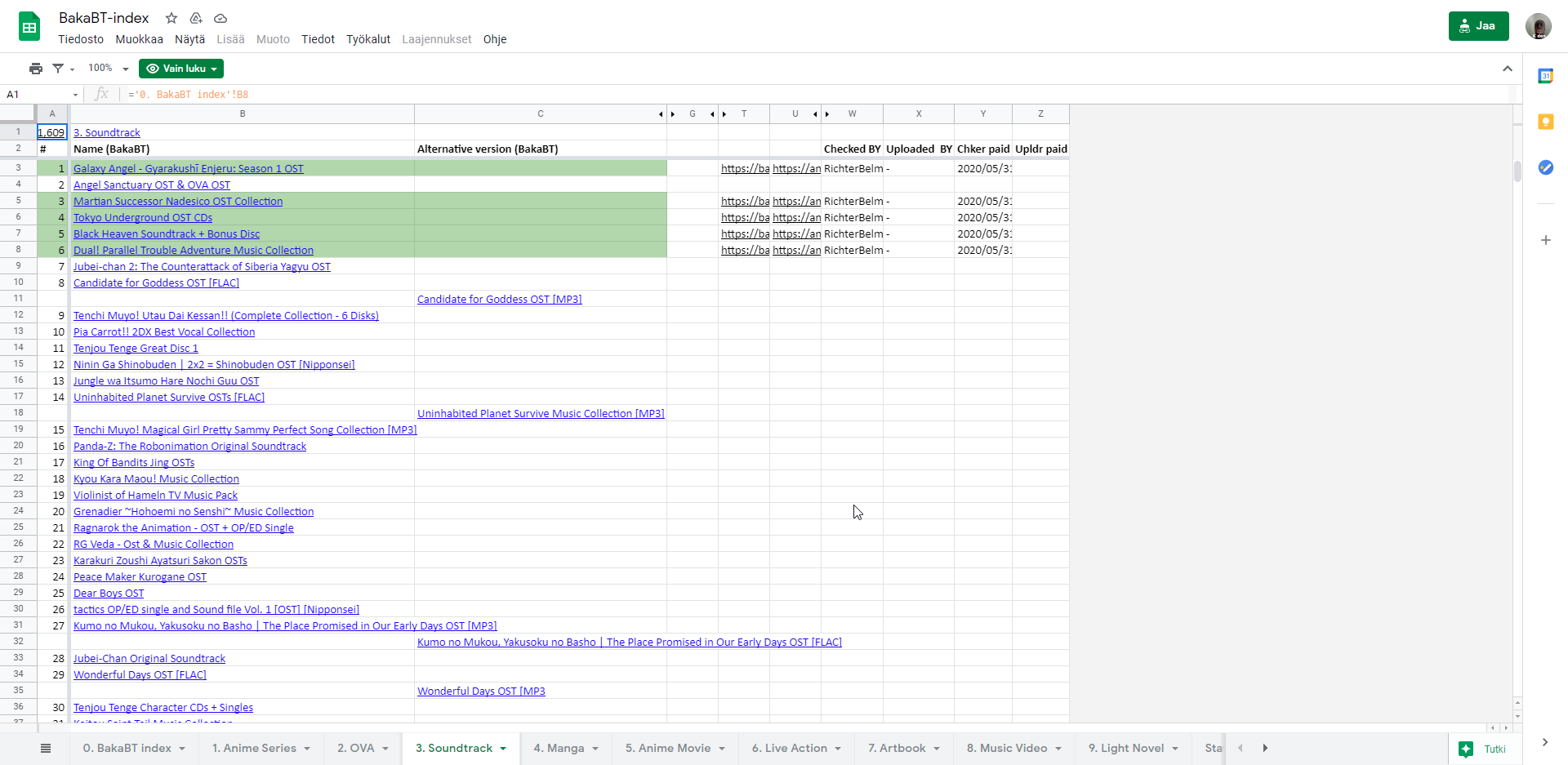Open the Google Sheets home icon
The image size is (1568, 765).
coord(29,27)
